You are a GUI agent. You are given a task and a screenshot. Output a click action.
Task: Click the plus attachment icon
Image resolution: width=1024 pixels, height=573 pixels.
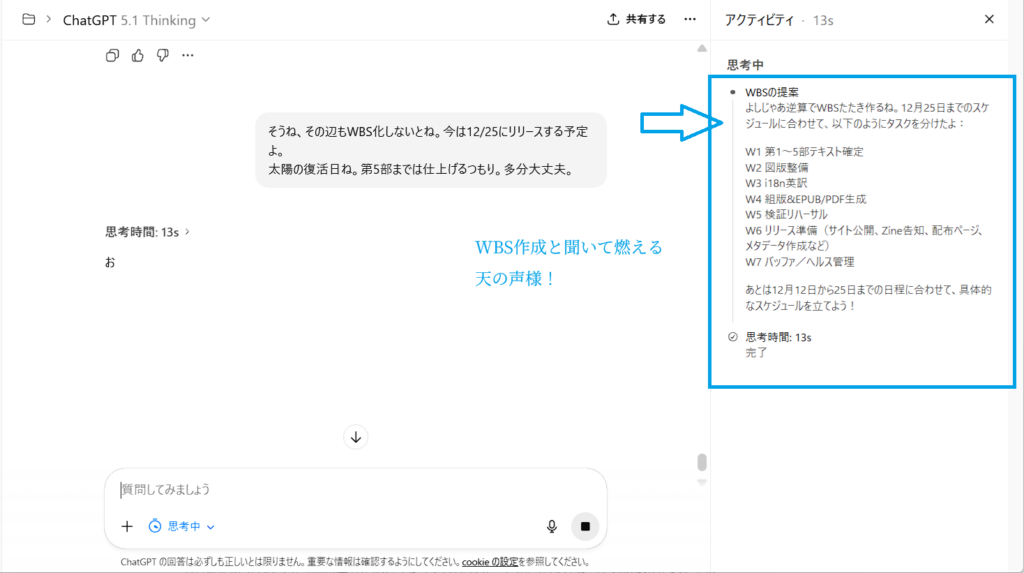(x=127, y=526)
